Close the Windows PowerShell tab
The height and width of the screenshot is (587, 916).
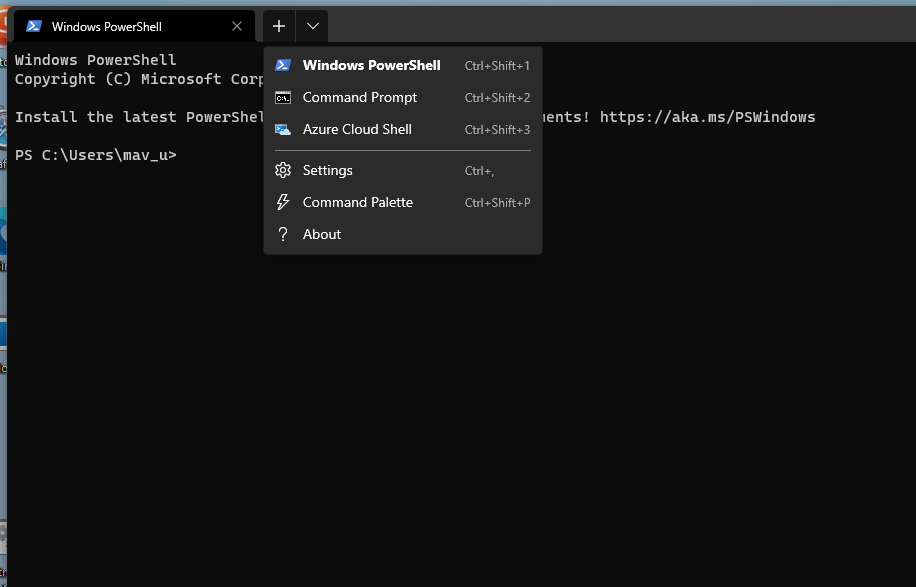[x=237, y=26]
